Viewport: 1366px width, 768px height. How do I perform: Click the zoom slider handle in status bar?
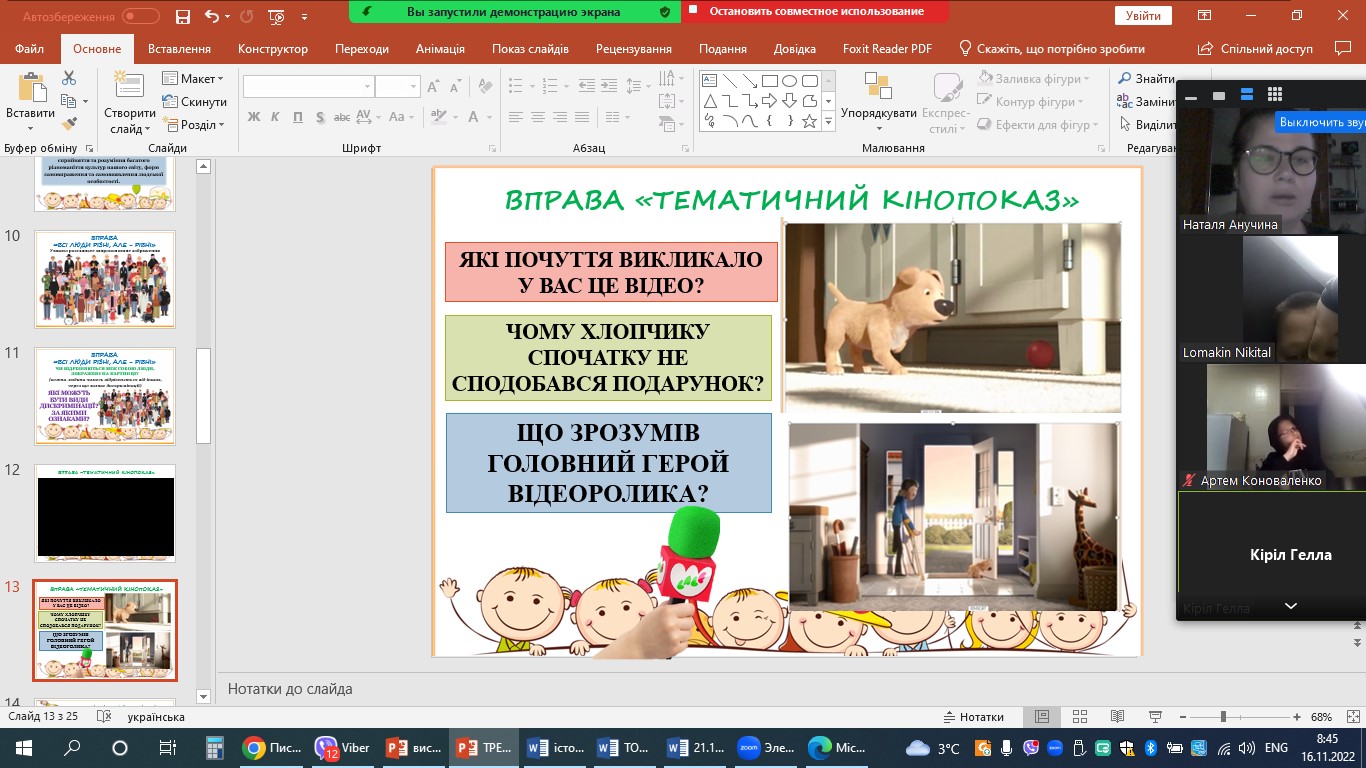coord(1223,717)
